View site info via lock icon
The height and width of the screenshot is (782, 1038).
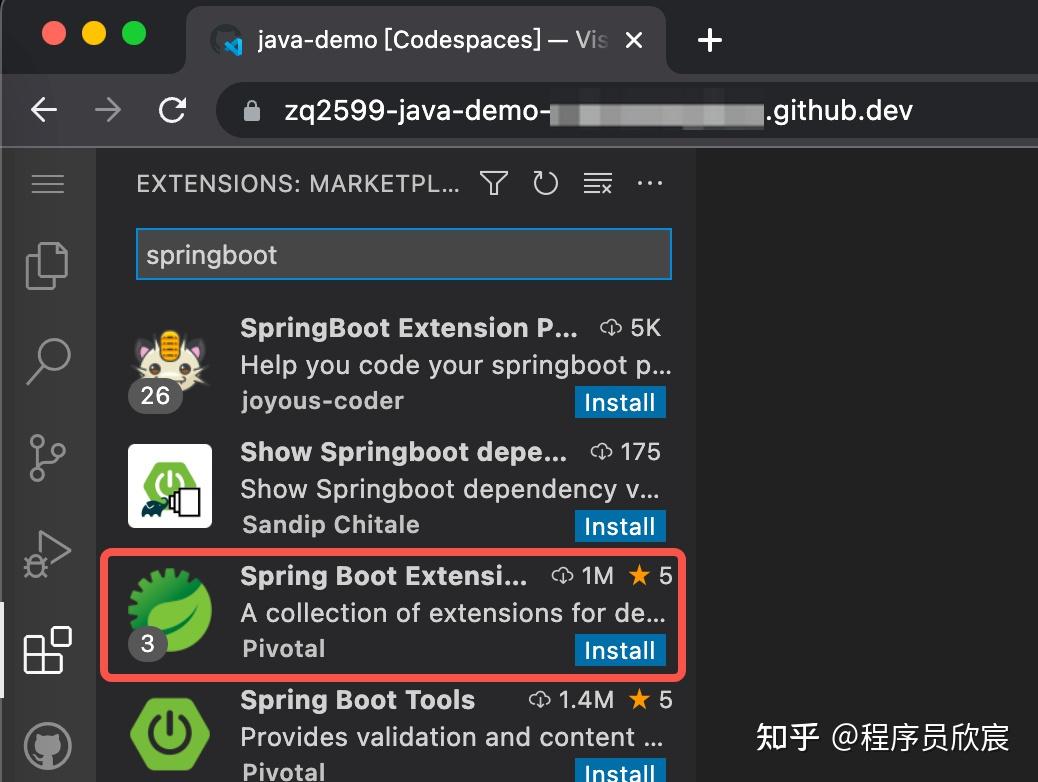[x=252, y=111]
